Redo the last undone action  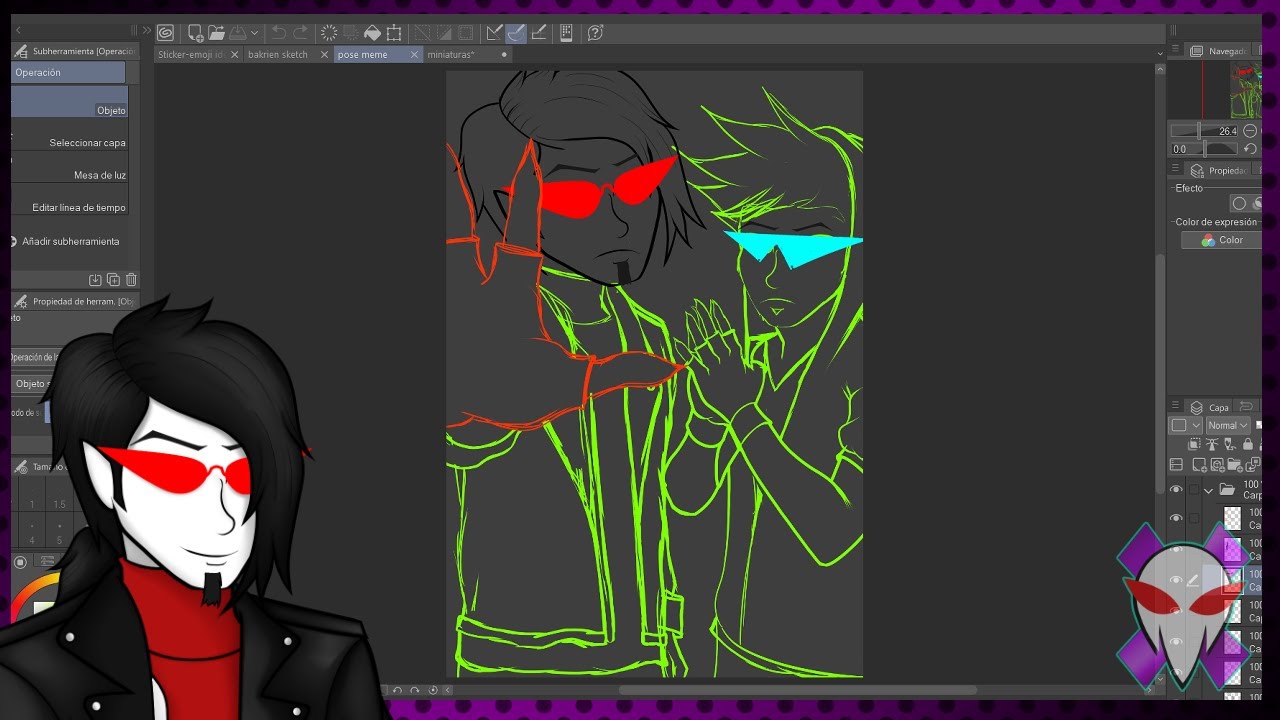coord(300,33)
